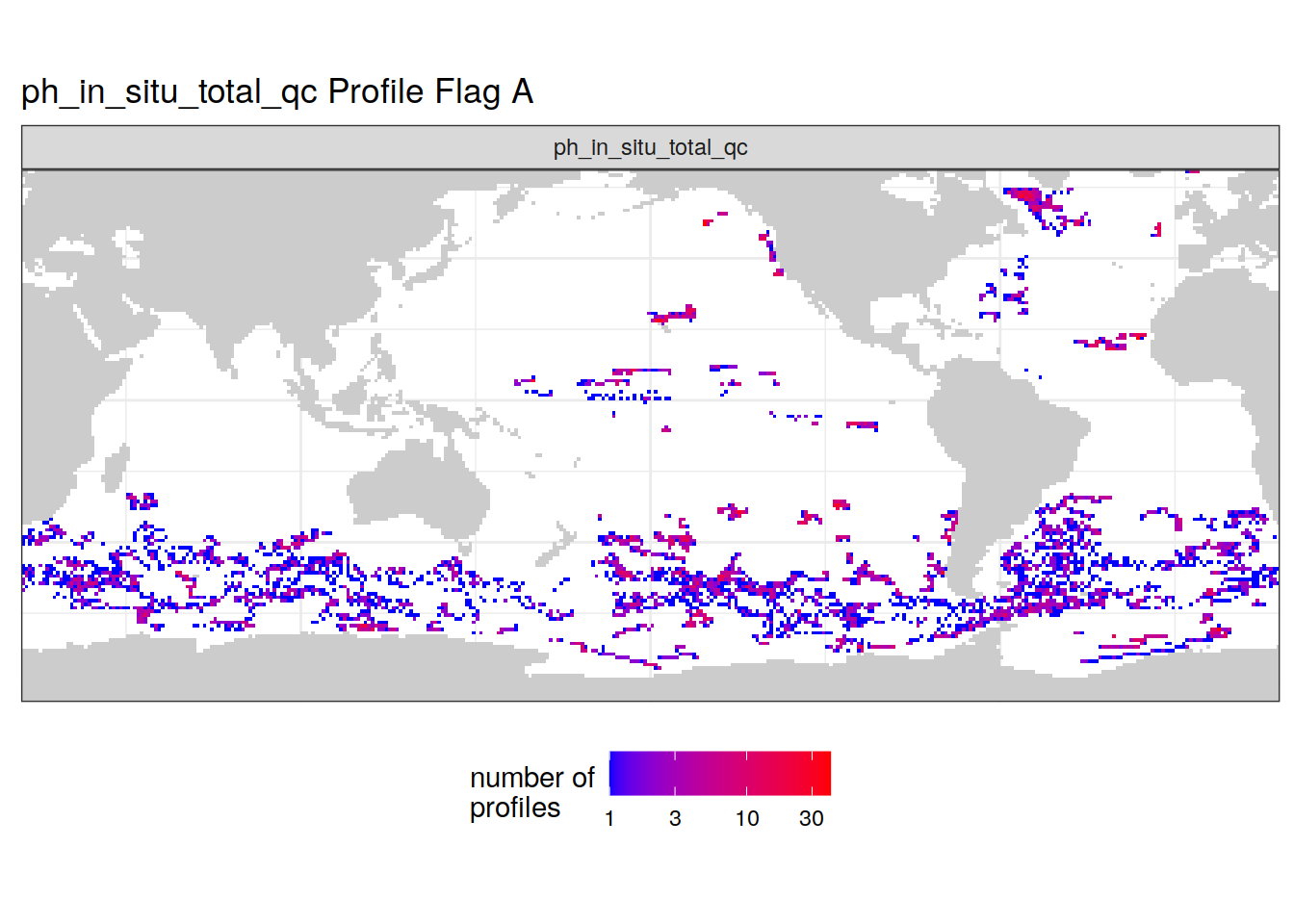Click the legend tick label 10
The image size is (1294, 924).
[747, 819]
